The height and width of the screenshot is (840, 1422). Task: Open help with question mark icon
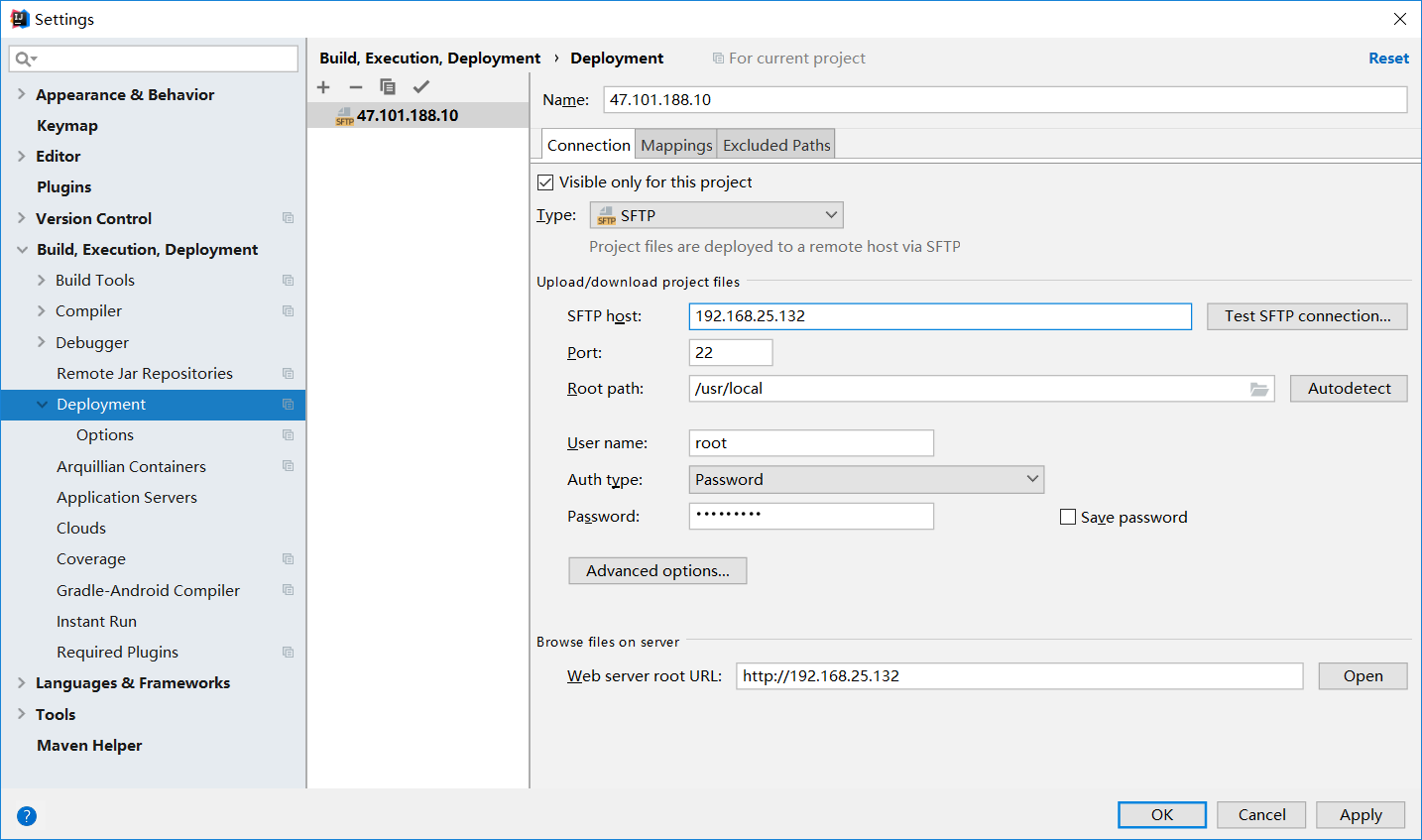click(x=27, y=816)
